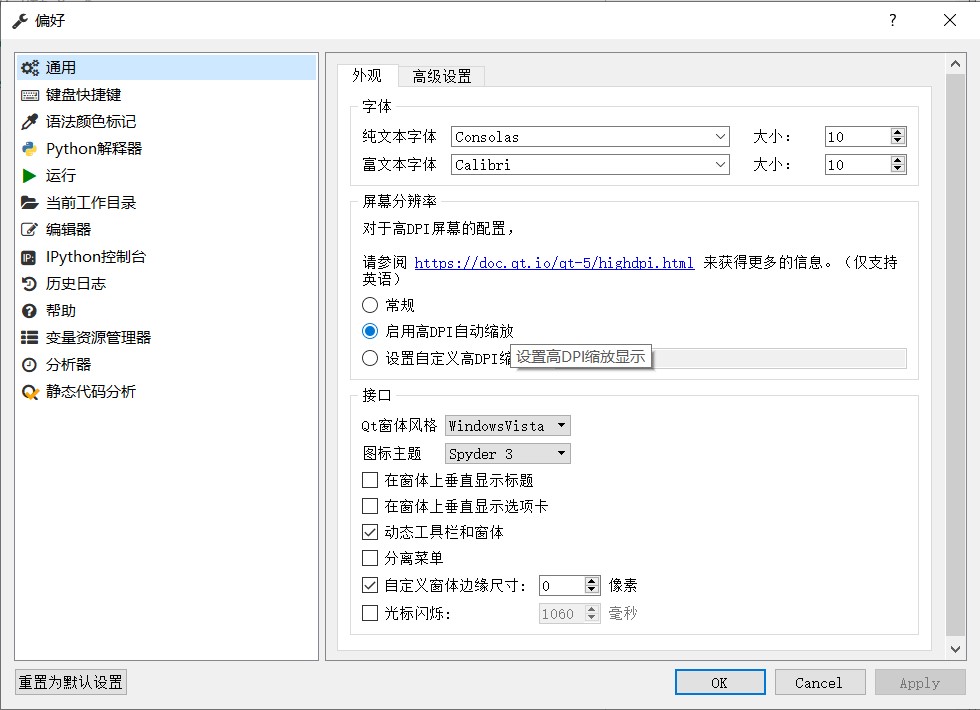Uncheck 自定义窗体边缘尺寸 checkbox
This screenshot has height=710, width=980.
(370, 585)
